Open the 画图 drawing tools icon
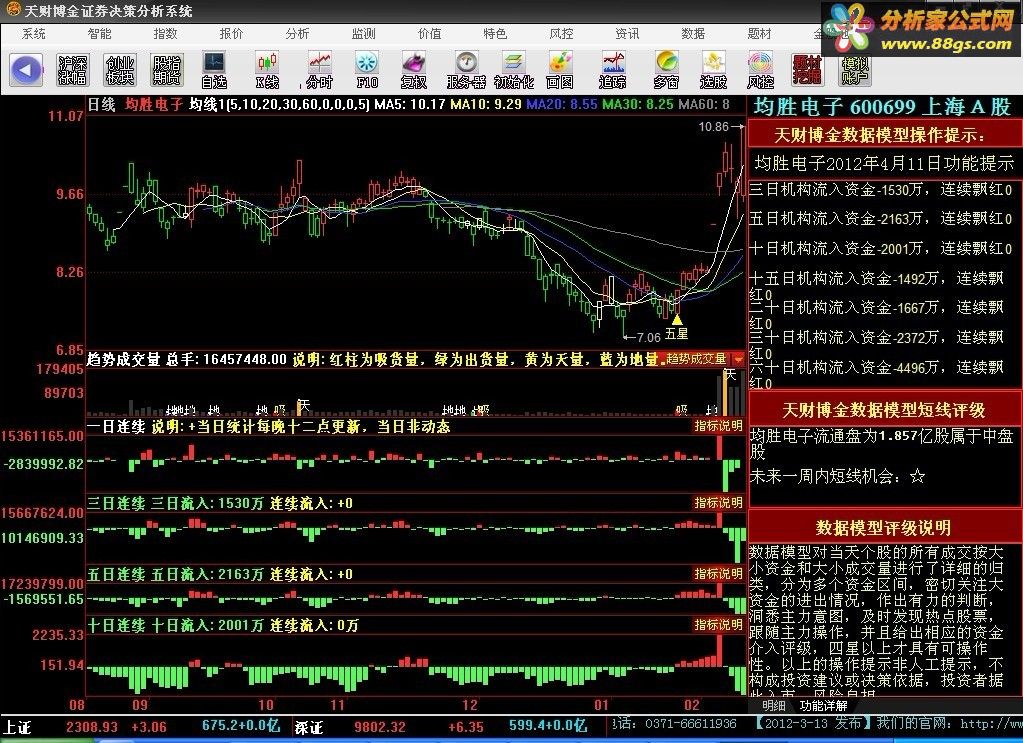The height and width of the screenshot is (743, 1023). tap(560, 70)
